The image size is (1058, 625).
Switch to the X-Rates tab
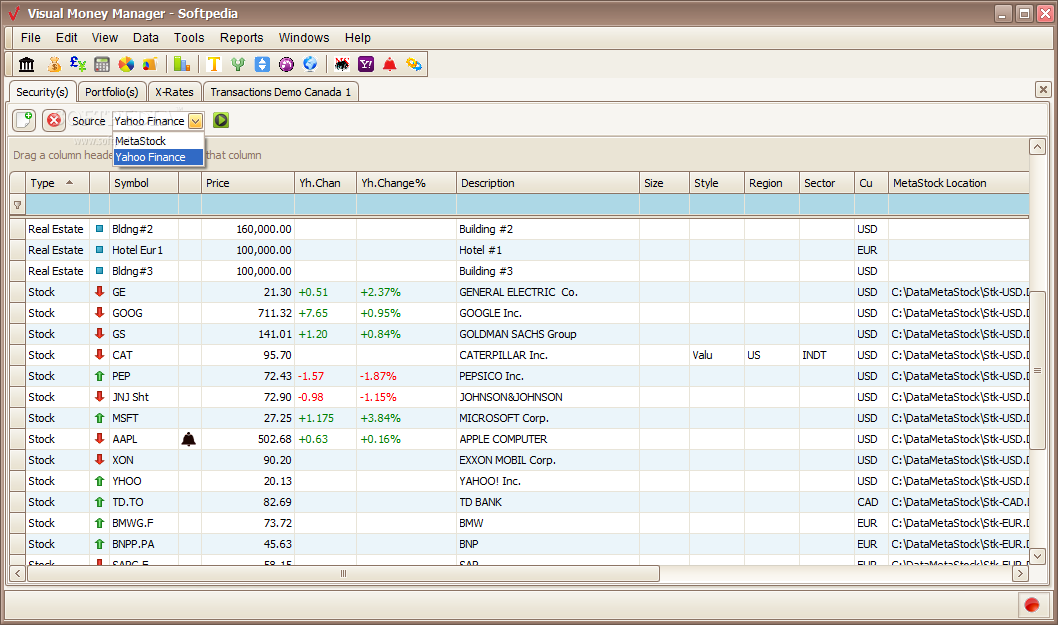174,92
